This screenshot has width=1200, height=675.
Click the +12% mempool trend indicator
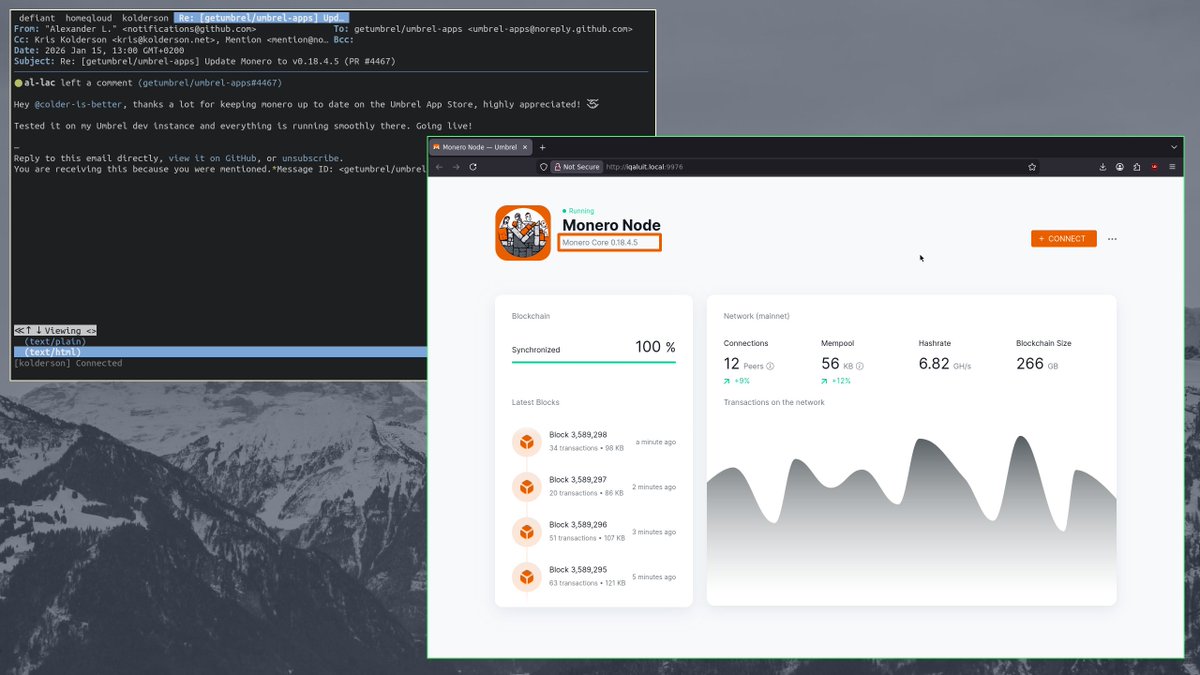pyautogui.click(x=836, y=381)
